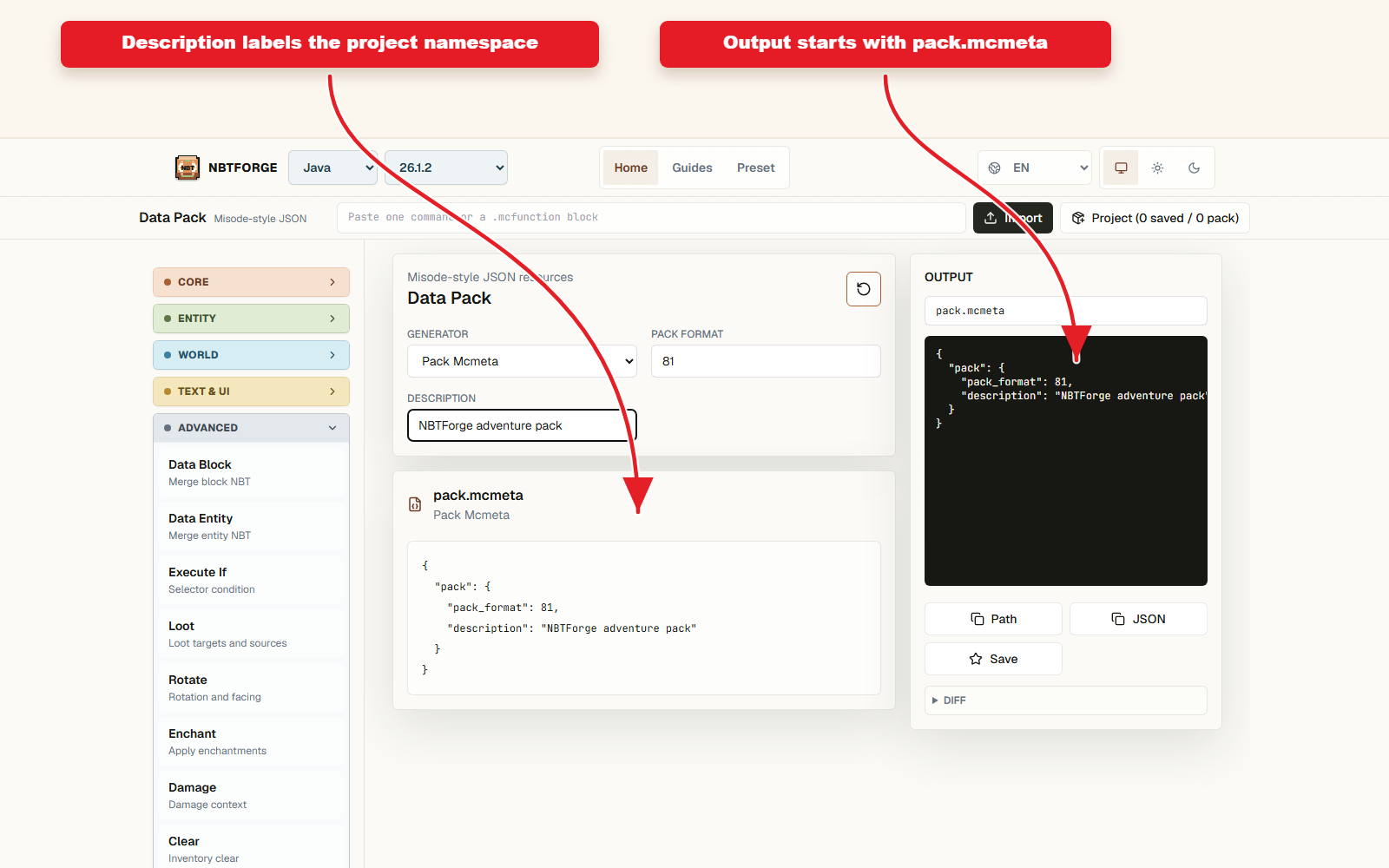Open the Data Entity tool

point(251,526)
